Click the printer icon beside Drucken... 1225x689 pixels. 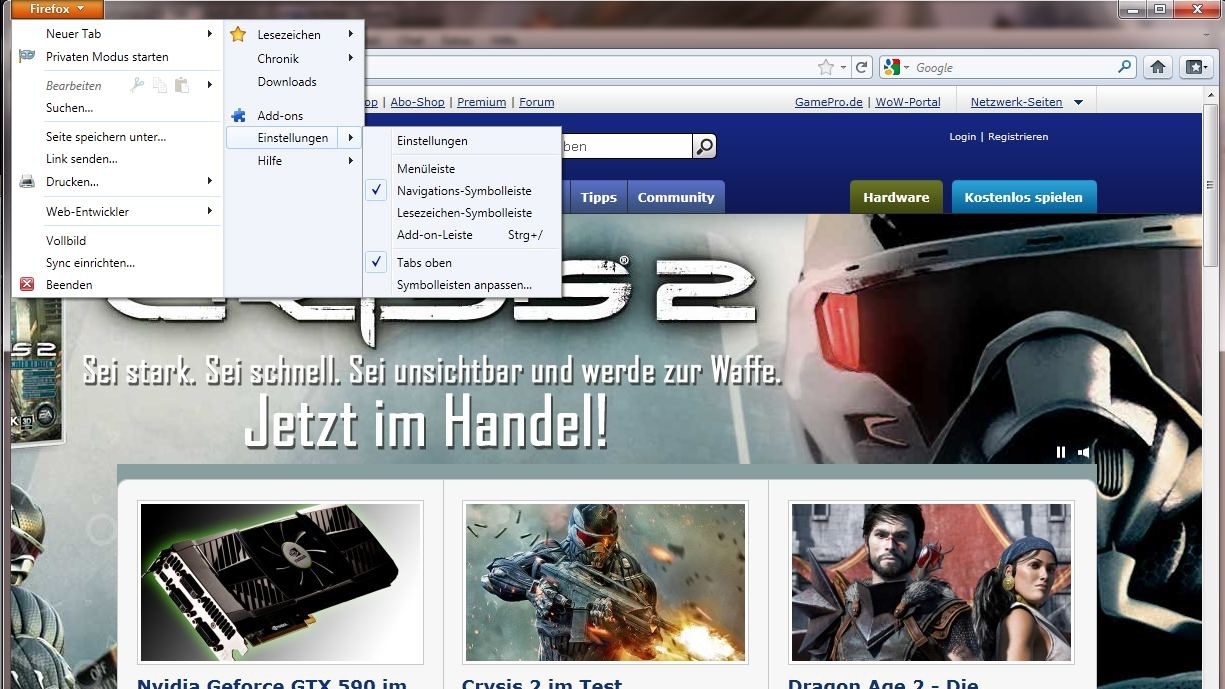coord(27,181)
